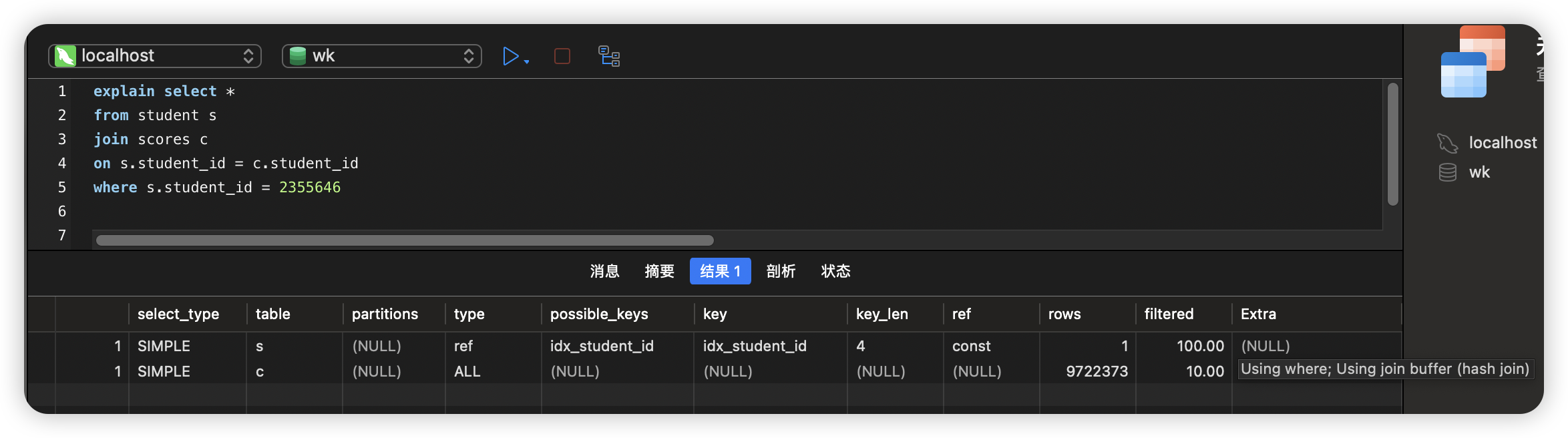
Task: Click the green localhost connection icon
Action: coord(65,56)
